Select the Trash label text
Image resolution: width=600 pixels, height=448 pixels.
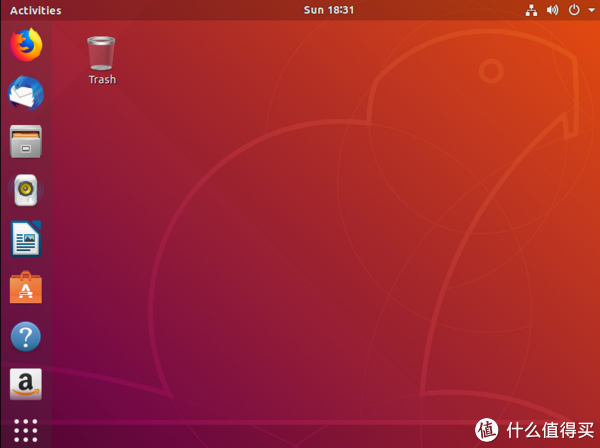(102, 80)
